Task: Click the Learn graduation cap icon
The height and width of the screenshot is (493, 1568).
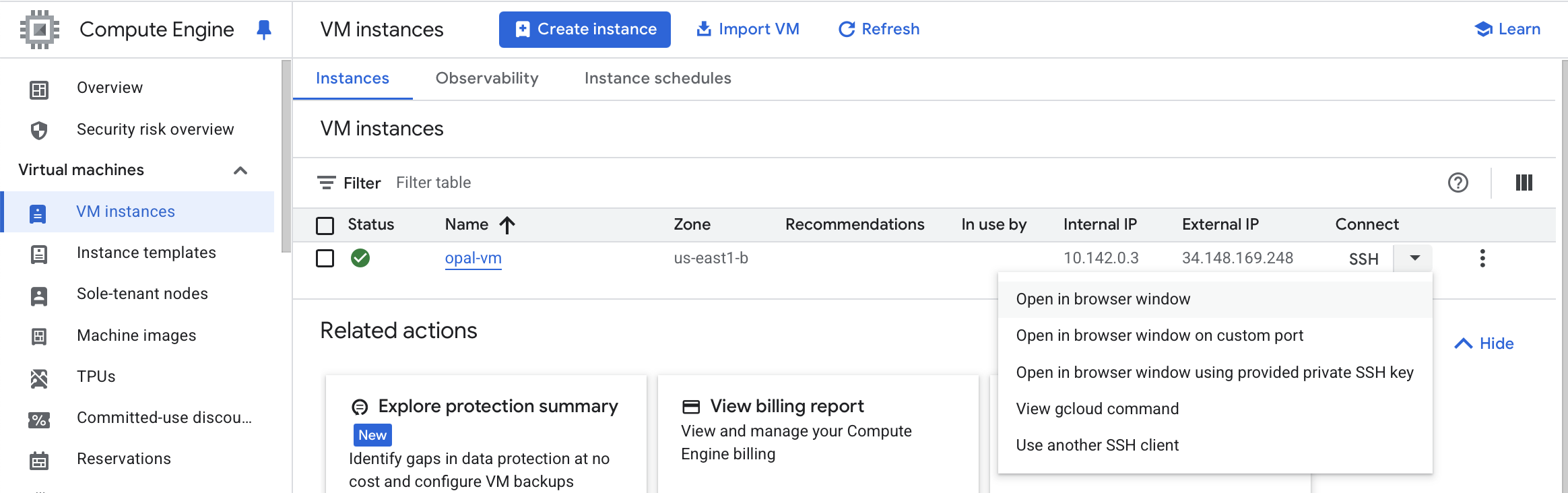Action: tap(1484, 29)
